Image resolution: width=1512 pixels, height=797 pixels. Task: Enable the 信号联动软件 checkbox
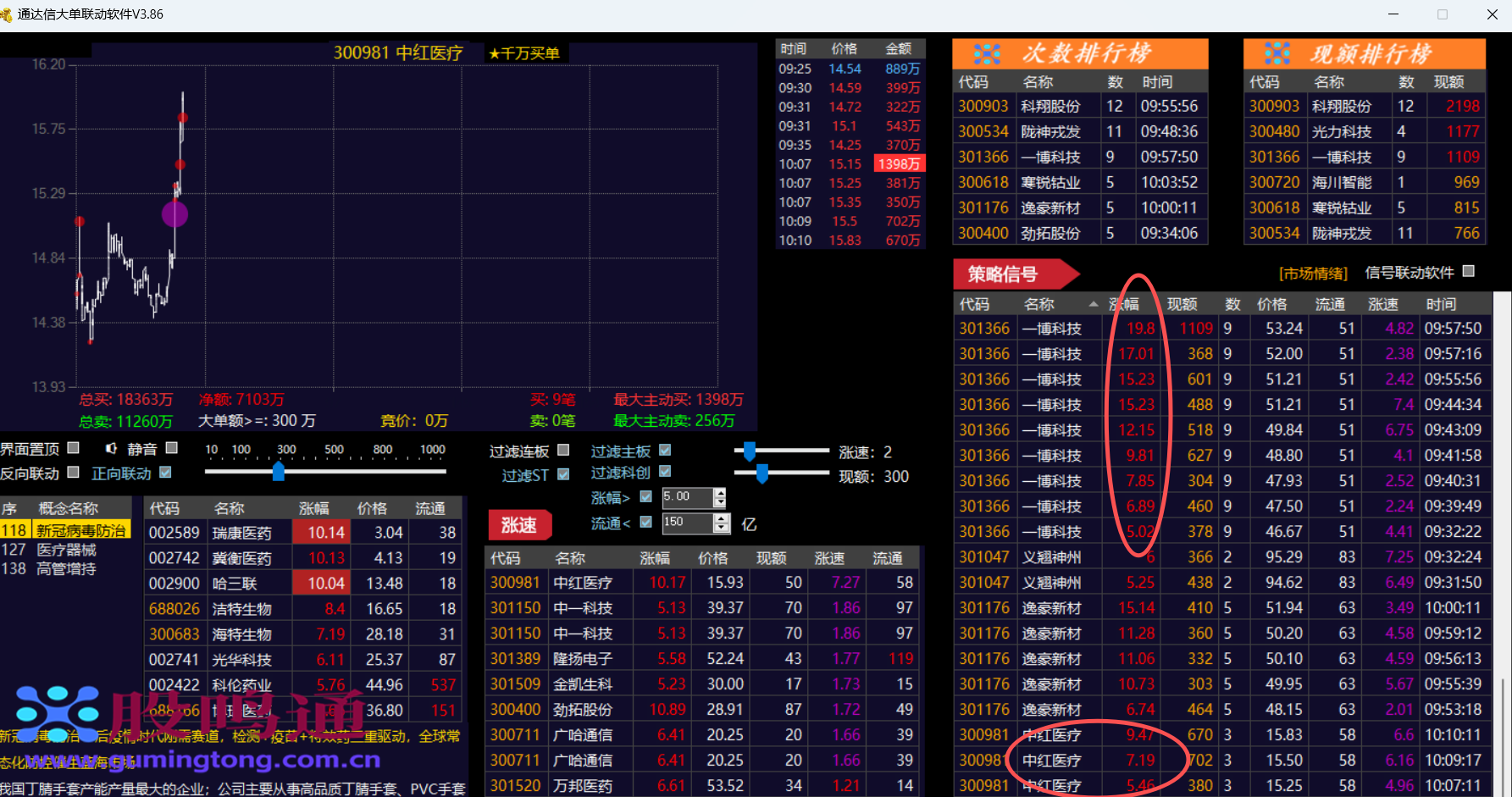click(x=1468, y=271)
